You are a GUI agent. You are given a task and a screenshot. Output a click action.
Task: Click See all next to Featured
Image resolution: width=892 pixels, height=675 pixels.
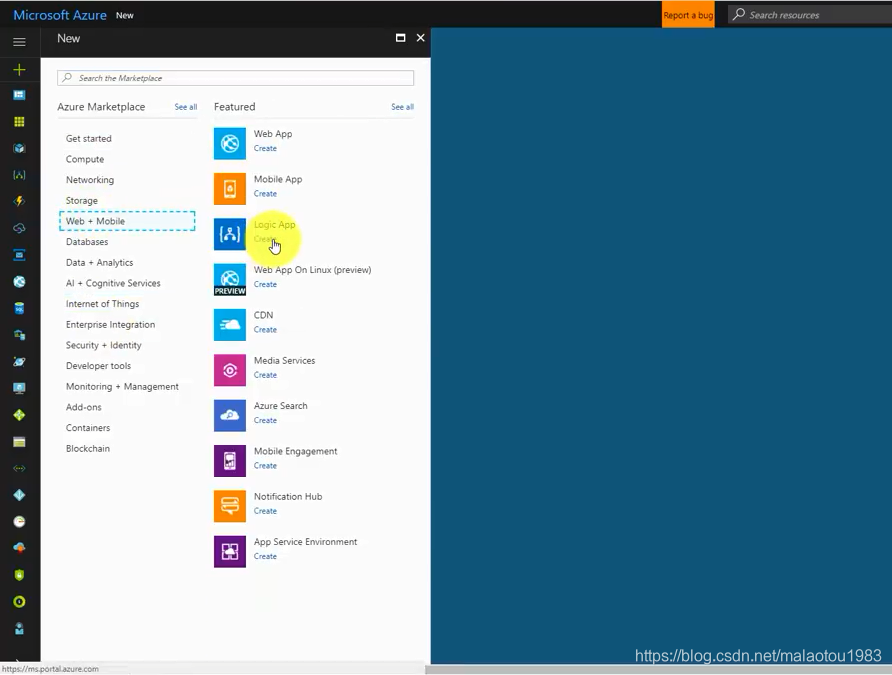tap(402, 107)
